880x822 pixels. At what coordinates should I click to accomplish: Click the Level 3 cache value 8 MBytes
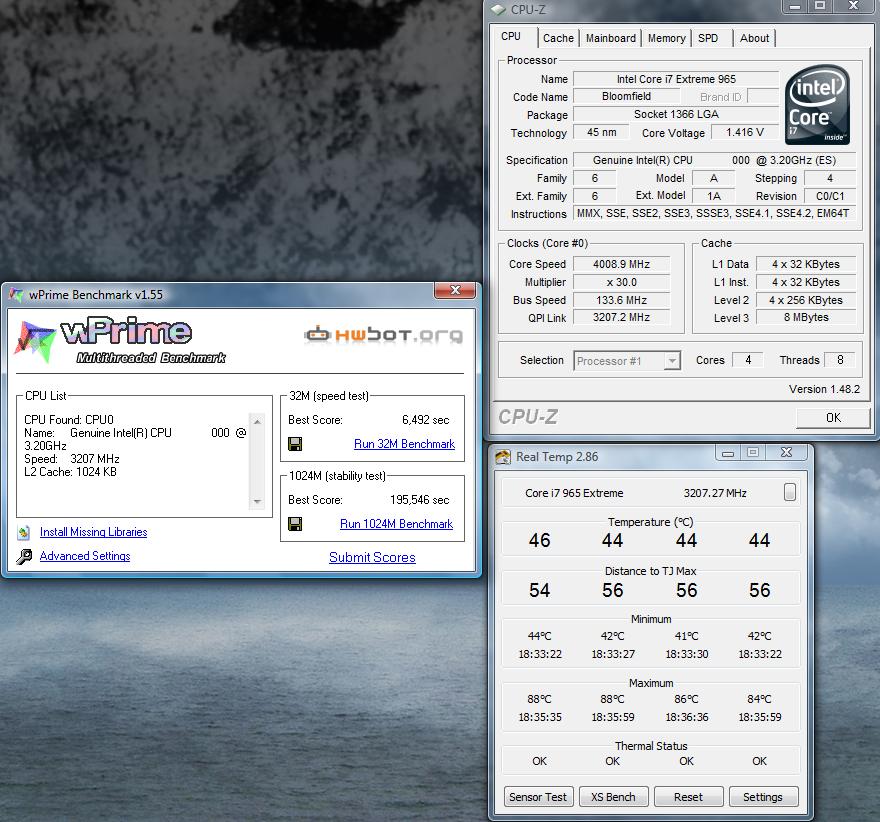pos(806,318)
